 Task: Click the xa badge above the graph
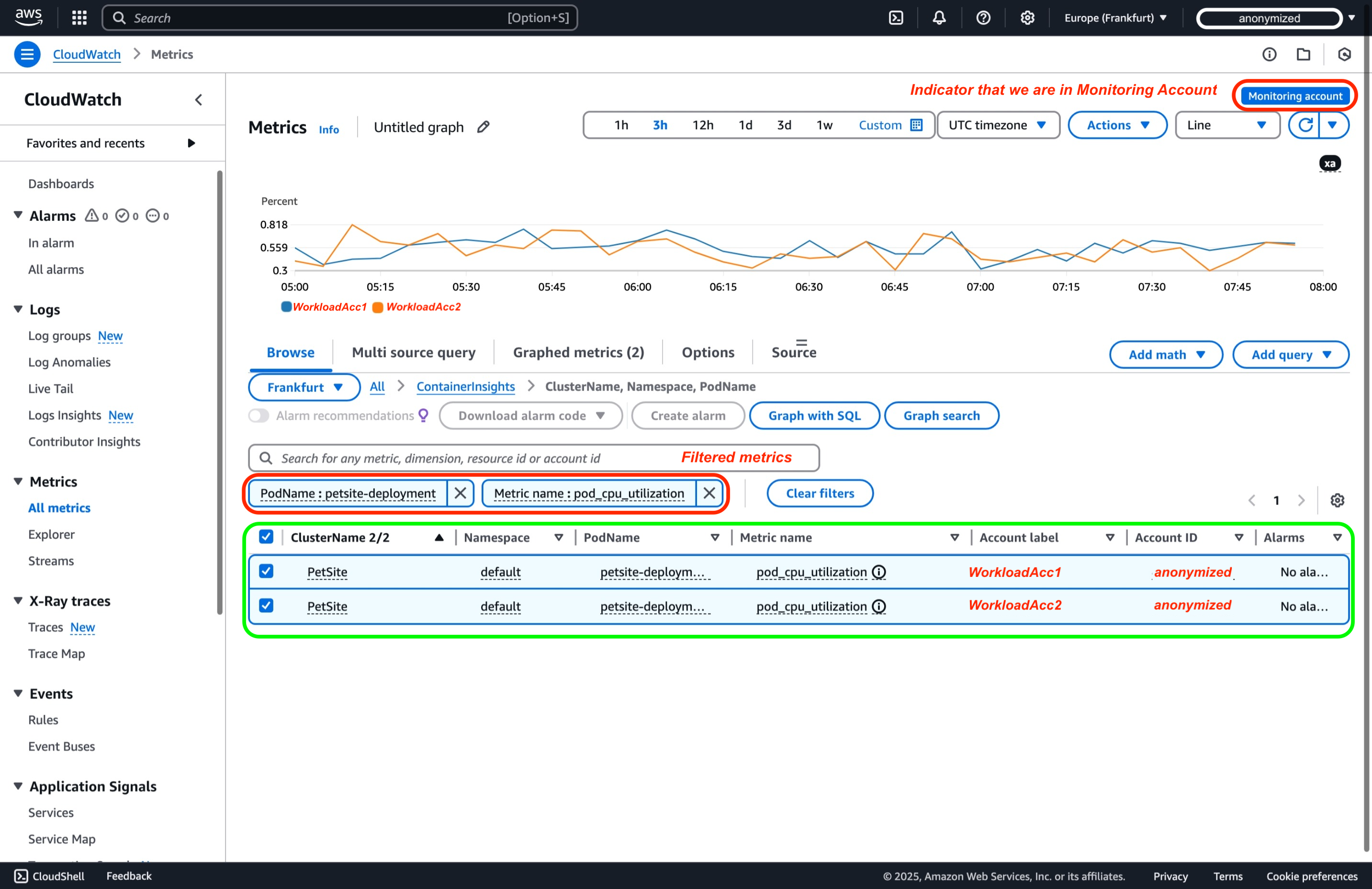click(x=1329, y=164)
